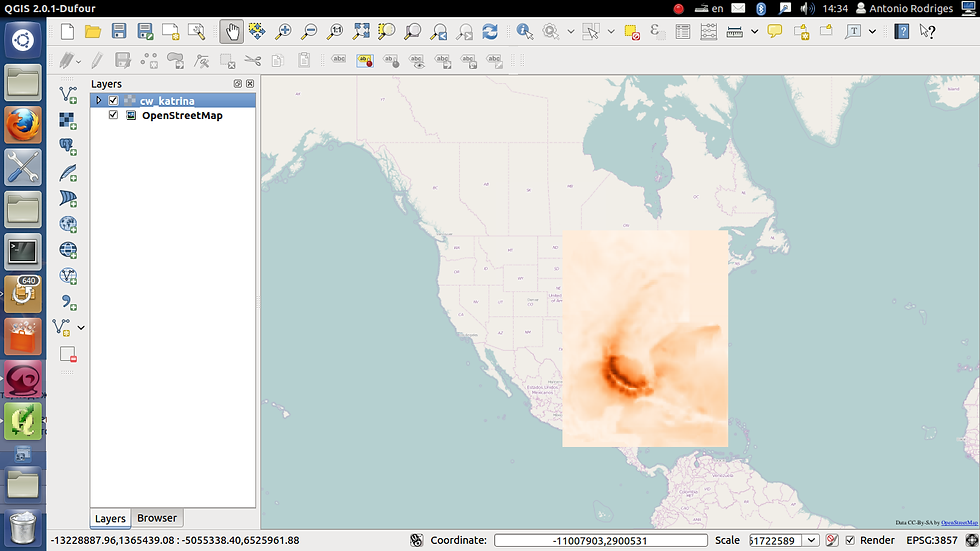Show Map Tips speech bubble
The height and width of the screenshot is (551, 980).
tap(774, 31)
